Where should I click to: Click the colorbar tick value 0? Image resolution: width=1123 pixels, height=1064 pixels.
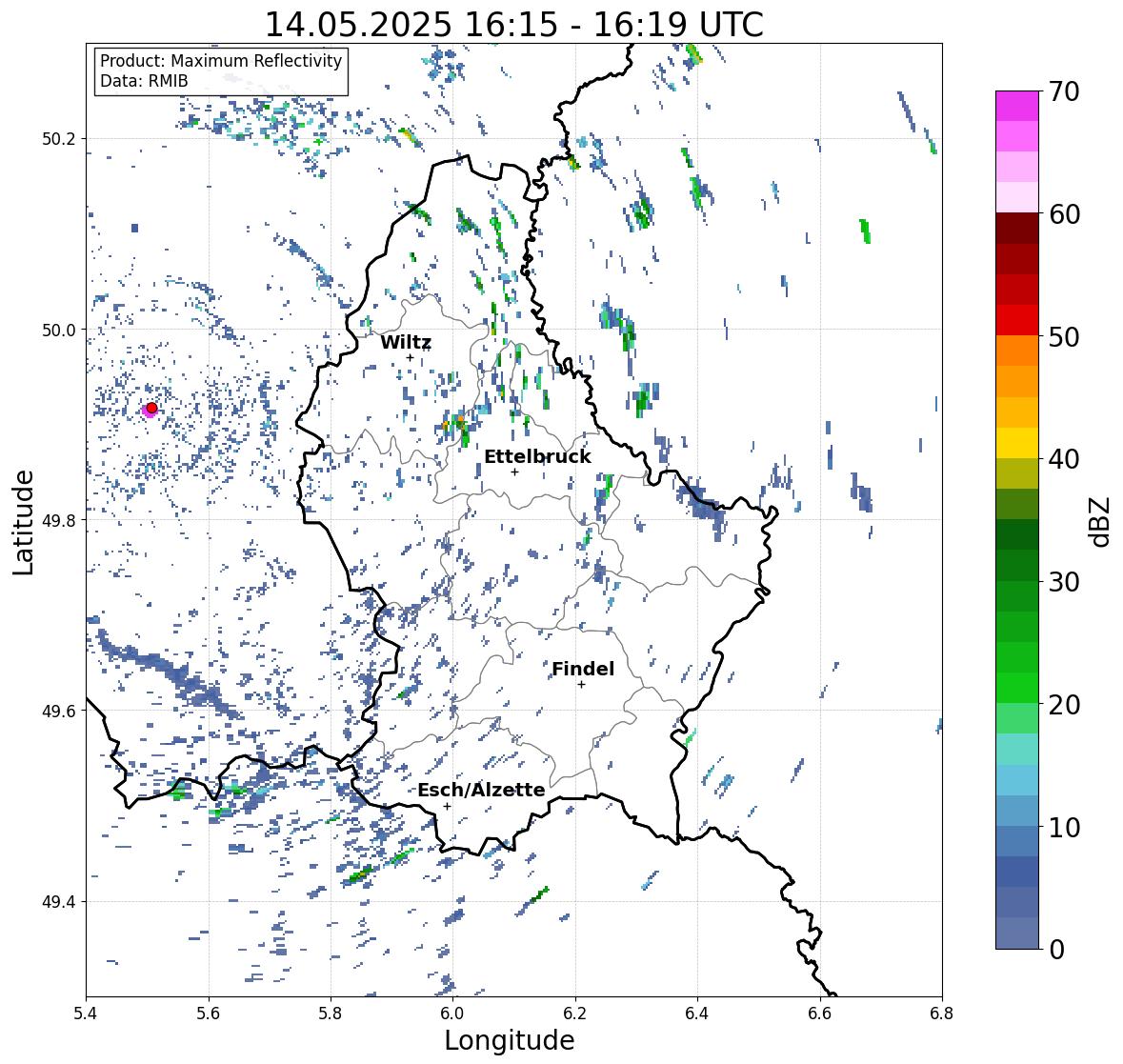1056,950
